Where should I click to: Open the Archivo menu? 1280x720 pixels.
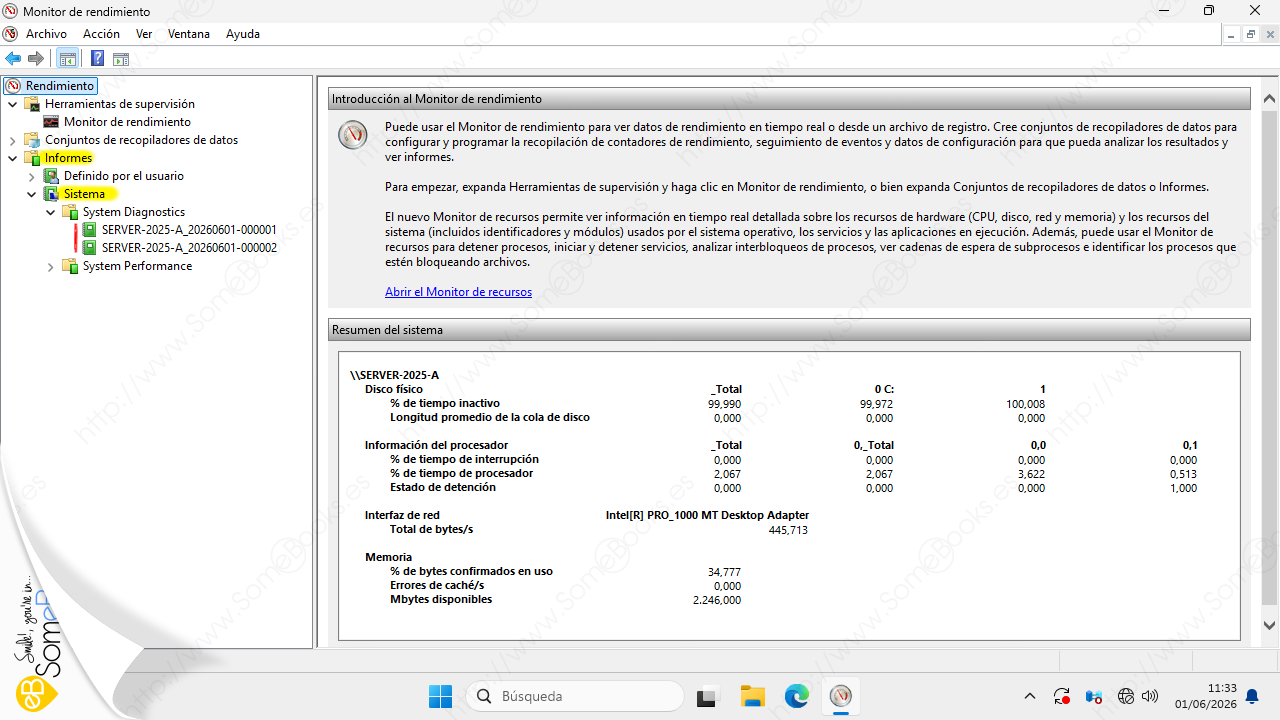tap(46, 34)
